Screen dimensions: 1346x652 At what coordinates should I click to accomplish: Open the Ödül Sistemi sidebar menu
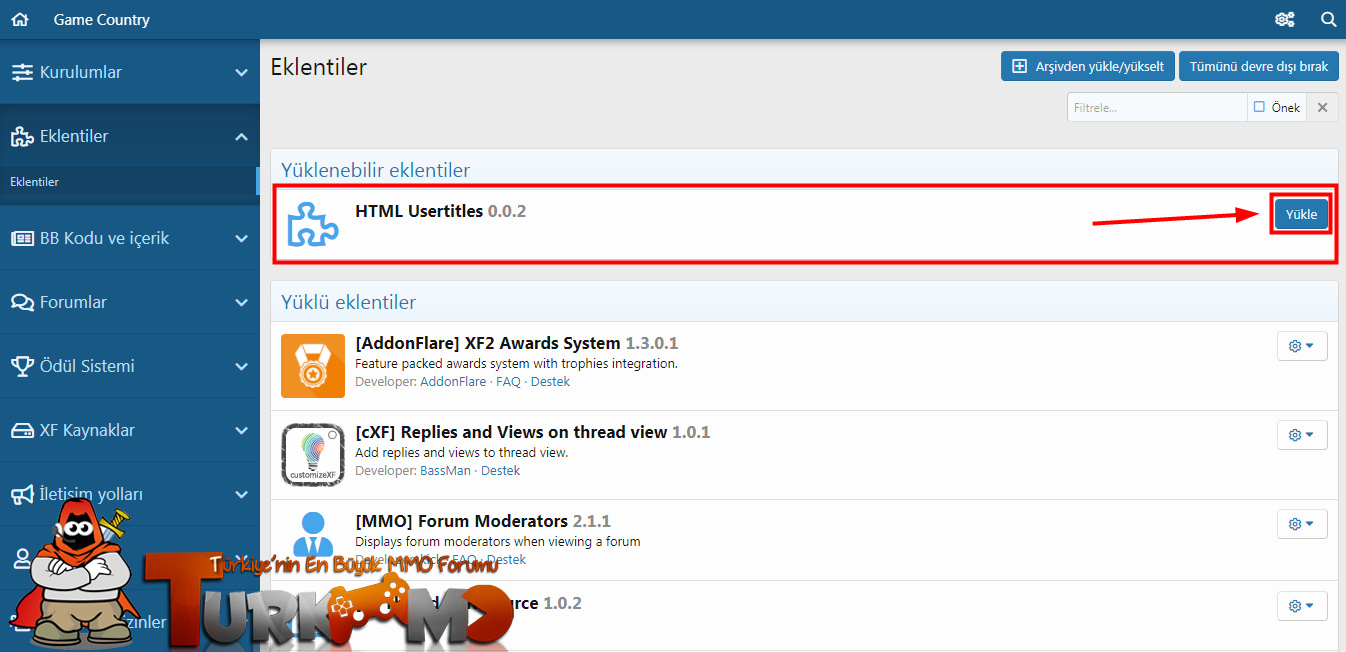(129, 366)
